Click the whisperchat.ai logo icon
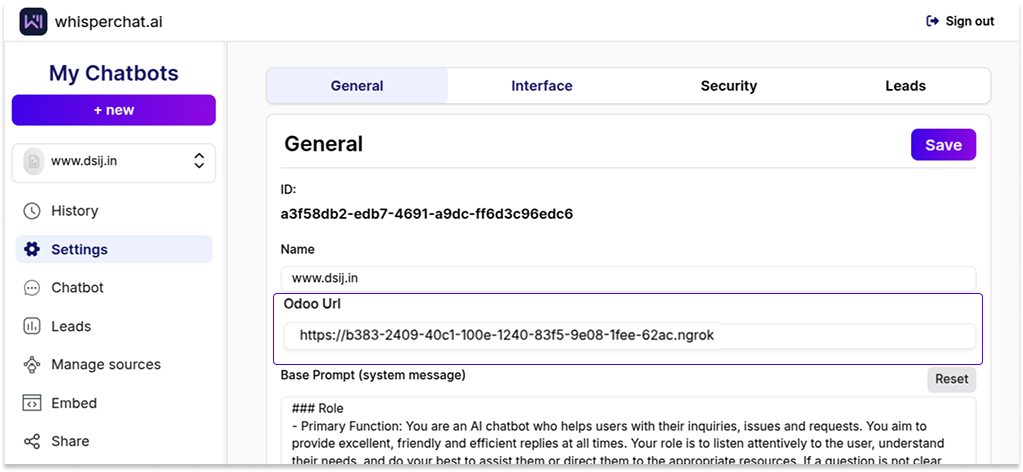This screenshot has height=472, width=1023. [x=33, y=22]
